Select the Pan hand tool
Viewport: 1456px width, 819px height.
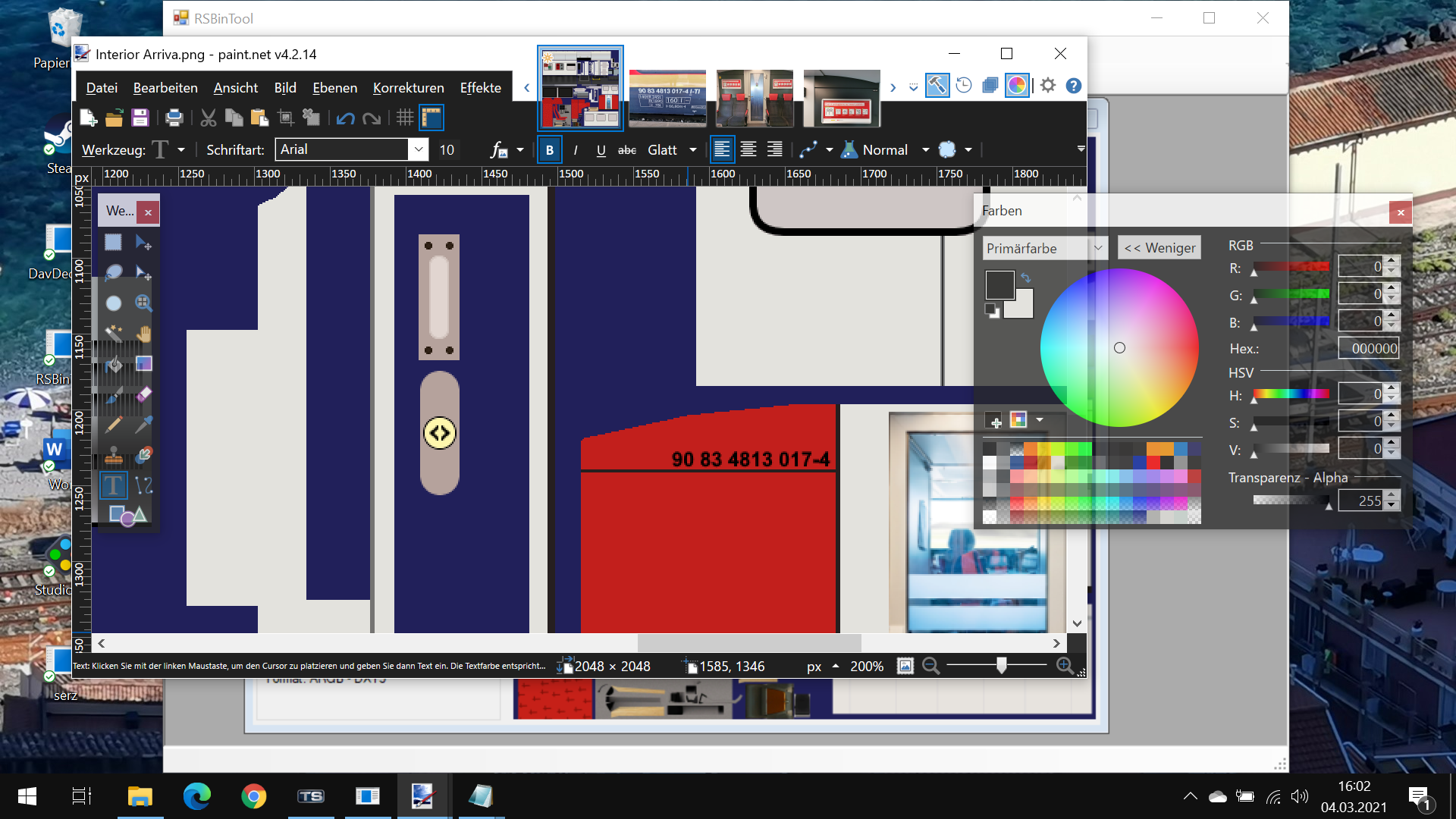tap(143, 333)
